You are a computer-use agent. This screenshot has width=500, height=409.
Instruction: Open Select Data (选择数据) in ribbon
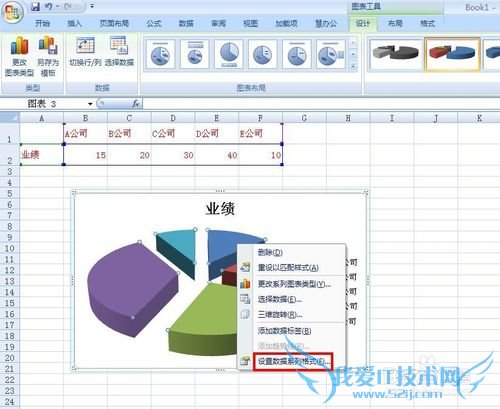coord(119,51)
